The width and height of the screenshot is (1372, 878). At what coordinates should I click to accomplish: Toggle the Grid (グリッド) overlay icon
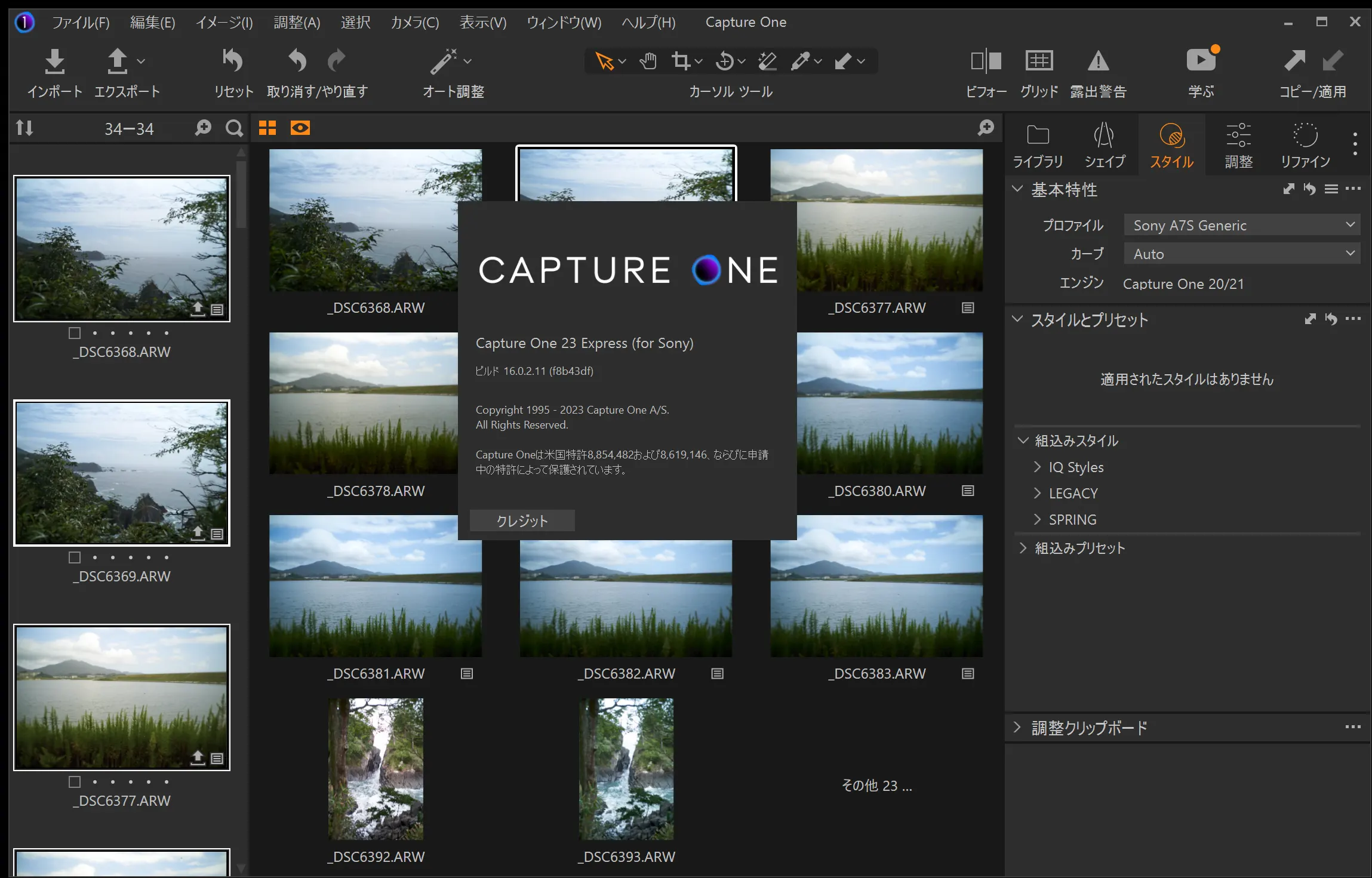(x=1039, y=61)
